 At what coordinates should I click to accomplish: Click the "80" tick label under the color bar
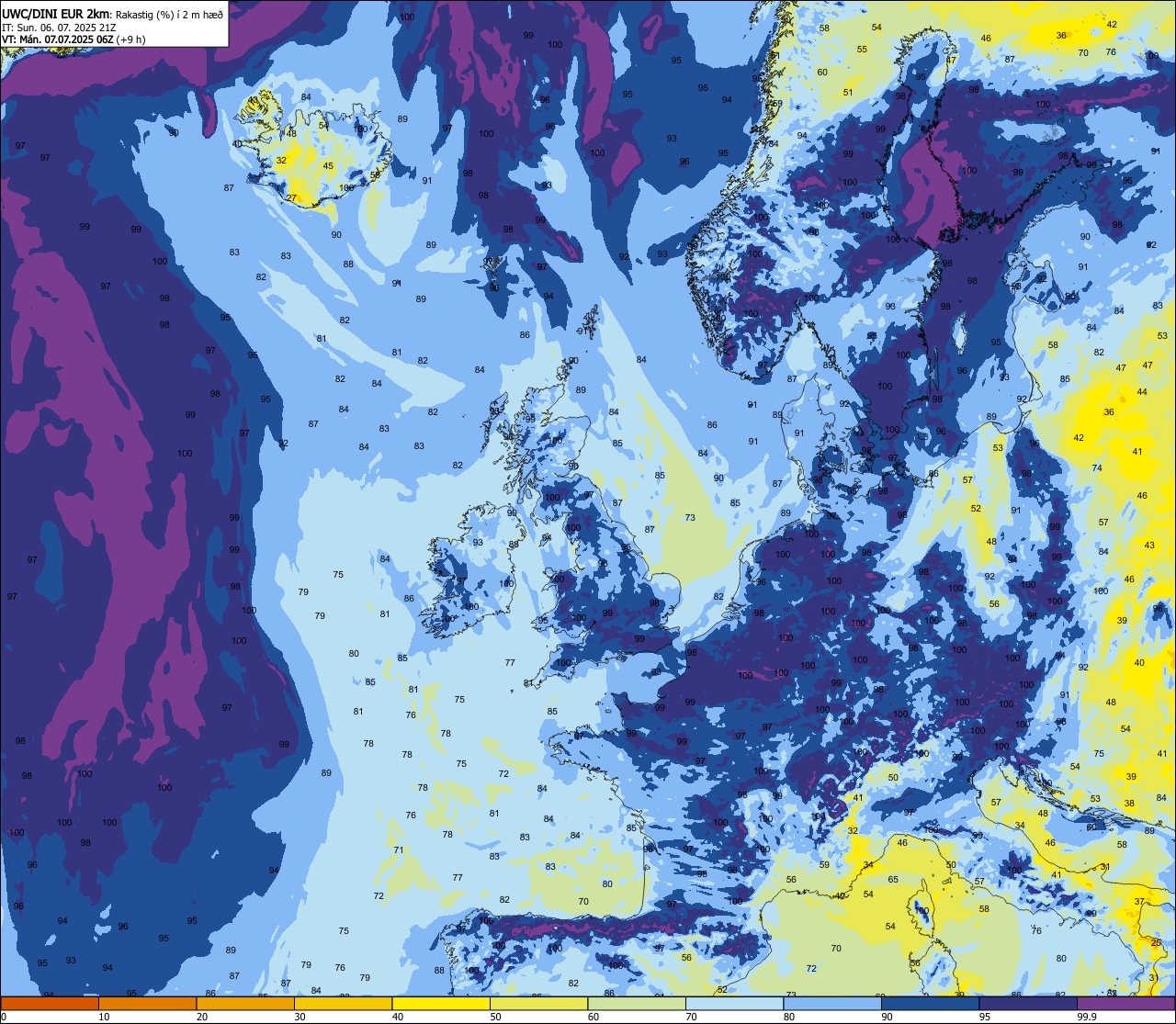pos(789,1017)
